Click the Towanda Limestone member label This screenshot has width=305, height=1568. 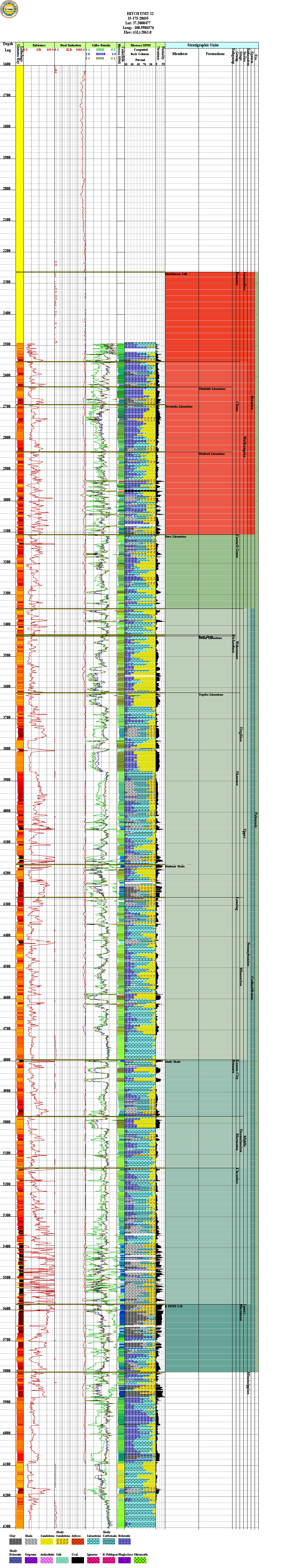[179, 407]
